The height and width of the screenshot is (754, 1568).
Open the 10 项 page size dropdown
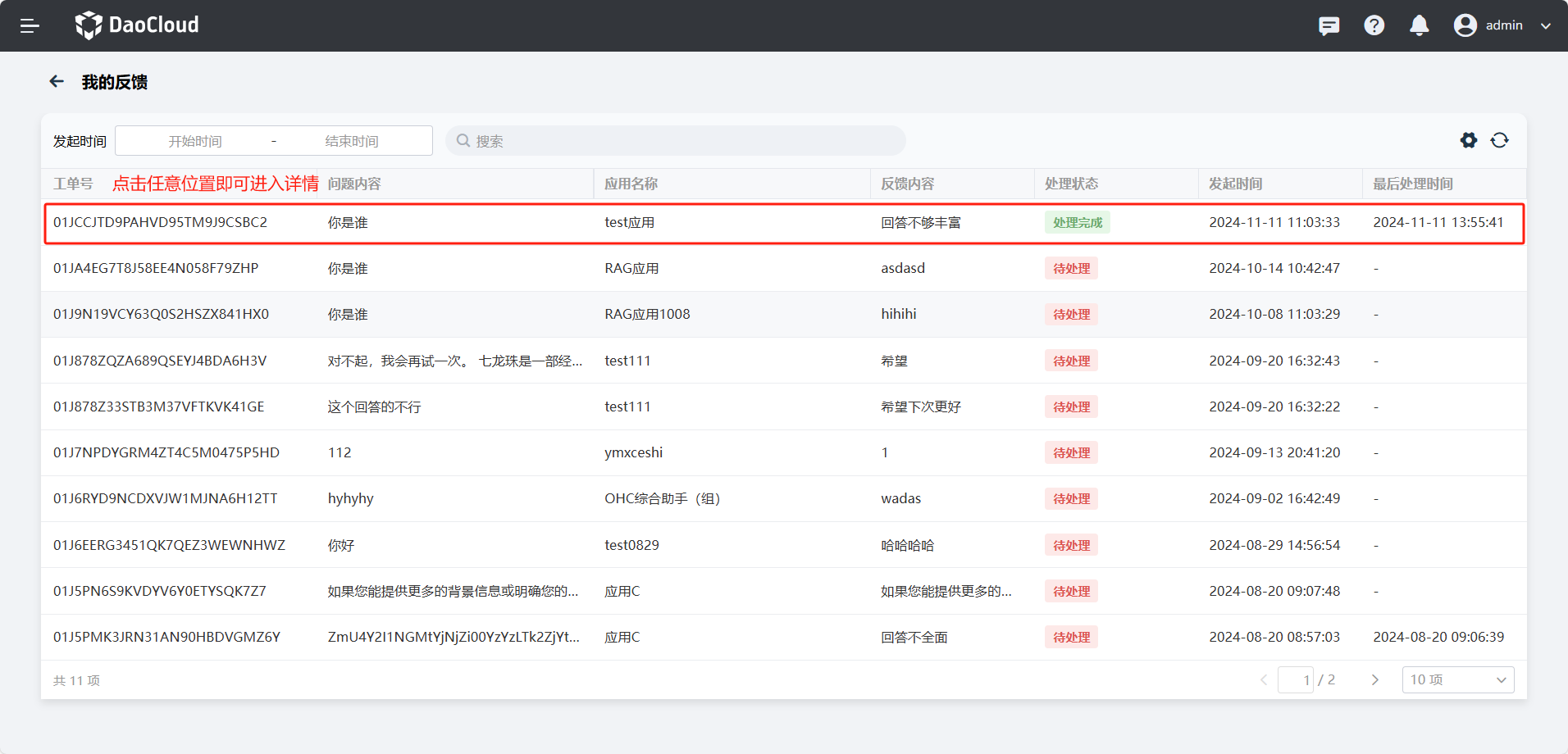click(1457, 679)
